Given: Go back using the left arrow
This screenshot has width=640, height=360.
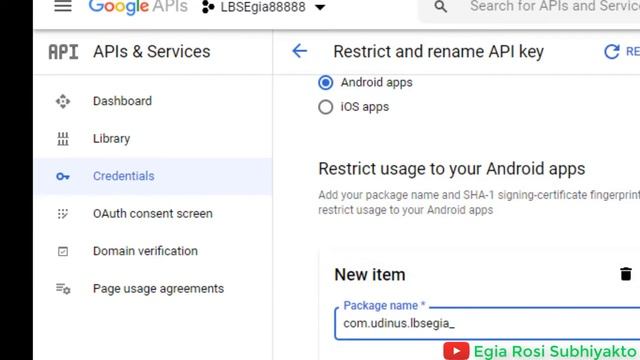Looking at the screenshot, I should [299, 51].
